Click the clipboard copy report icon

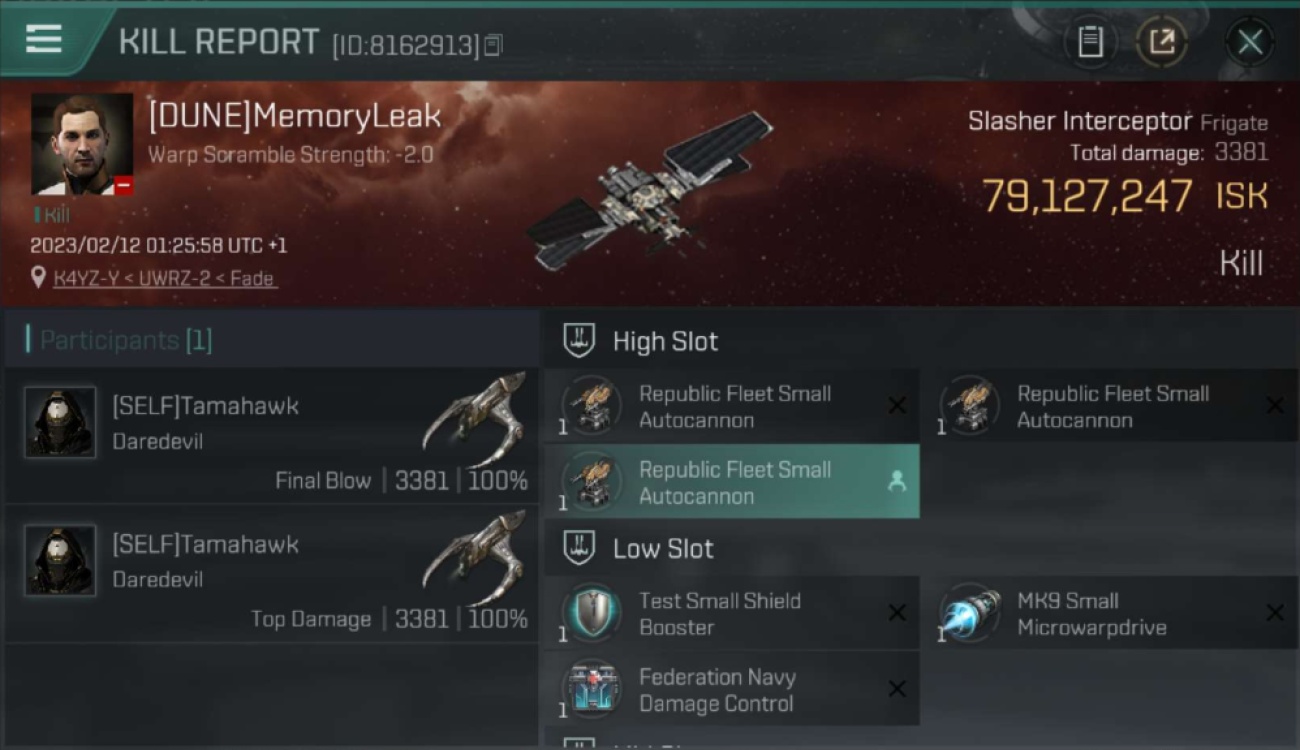point(1090,42)
